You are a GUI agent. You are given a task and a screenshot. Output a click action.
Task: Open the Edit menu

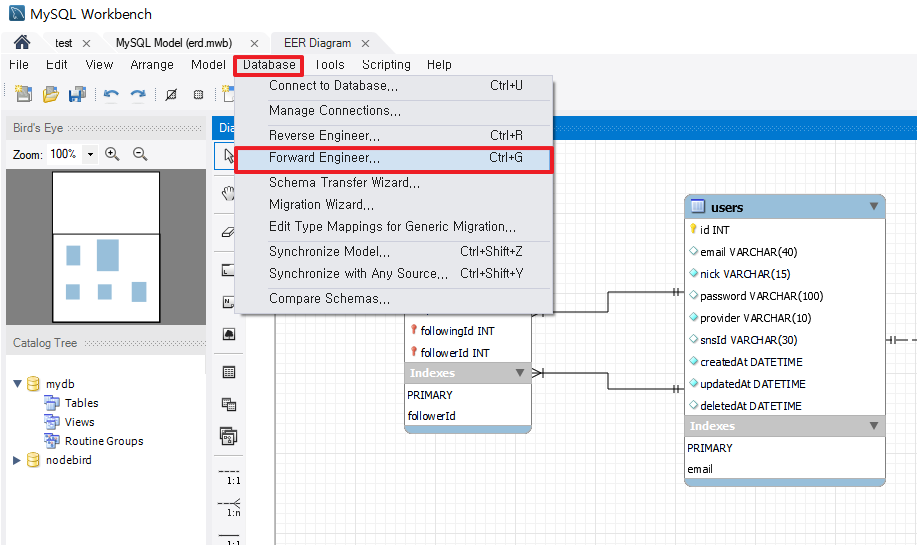pyautogui.click(x=57, y=65)
